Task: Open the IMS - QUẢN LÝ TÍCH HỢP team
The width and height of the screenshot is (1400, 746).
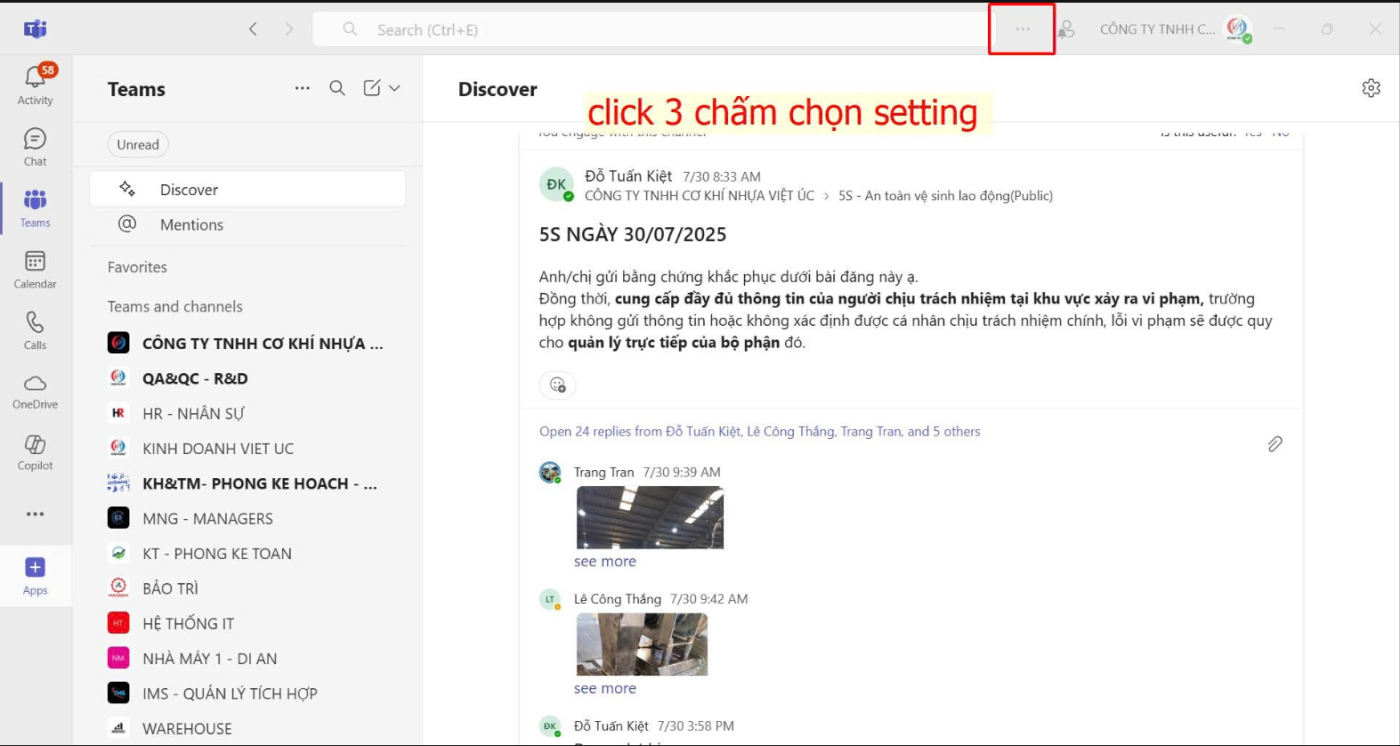Action: click(x=248, y=693)
